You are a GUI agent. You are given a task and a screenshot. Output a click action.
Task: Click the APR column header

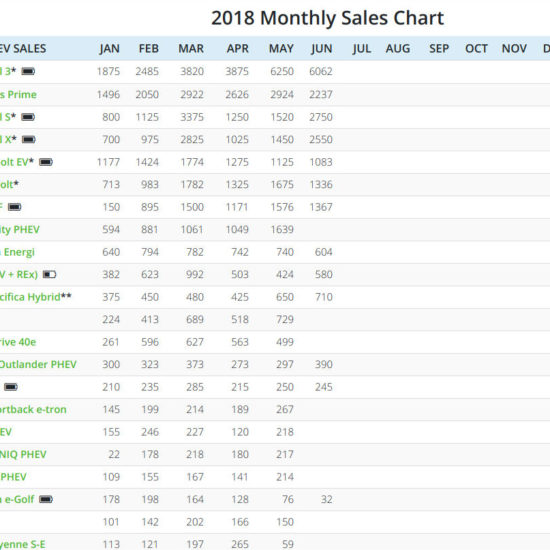(237, 48)
